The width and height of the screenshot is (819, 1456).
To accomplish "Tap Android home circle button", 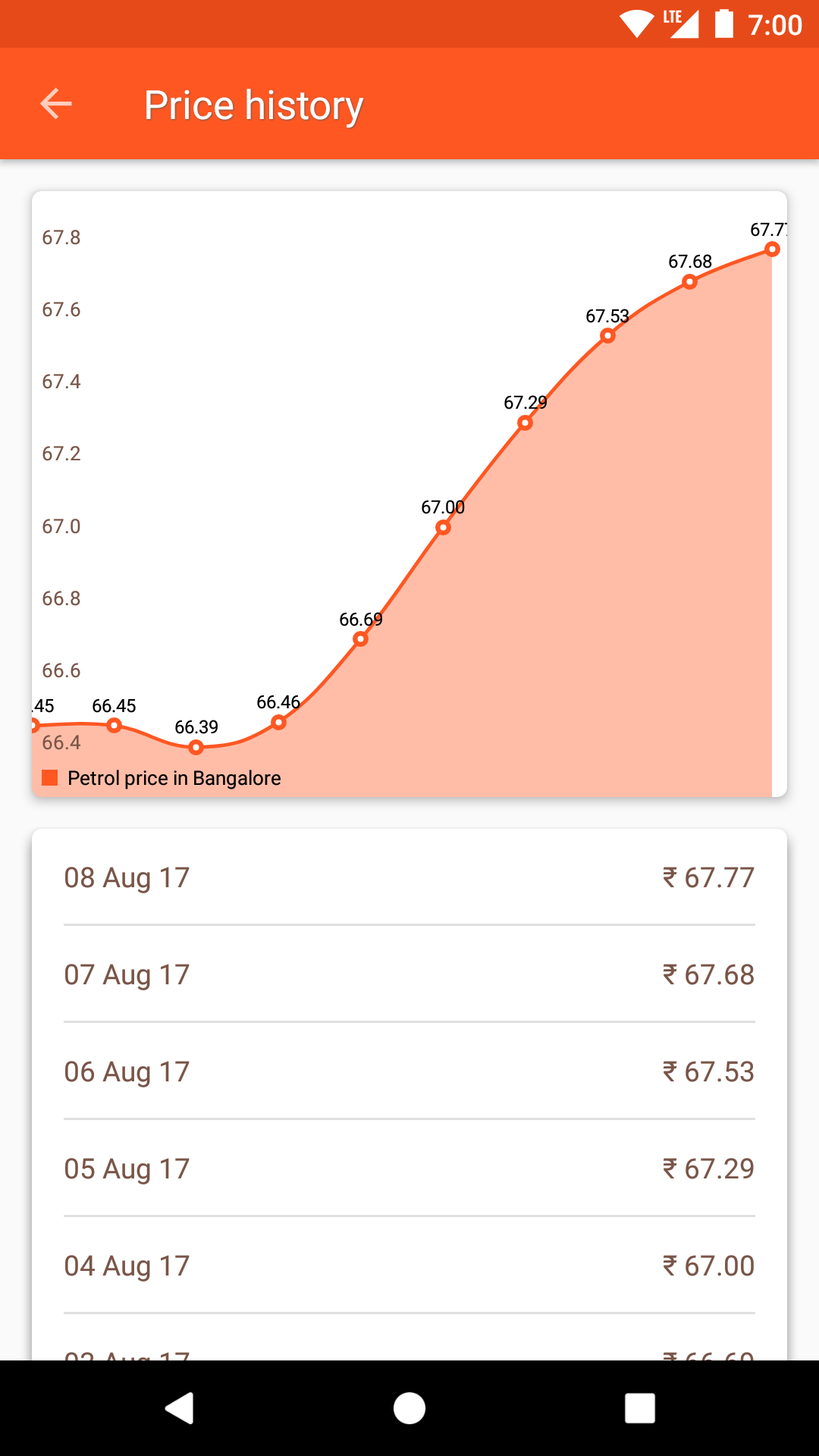I will tap(409, 1408).
